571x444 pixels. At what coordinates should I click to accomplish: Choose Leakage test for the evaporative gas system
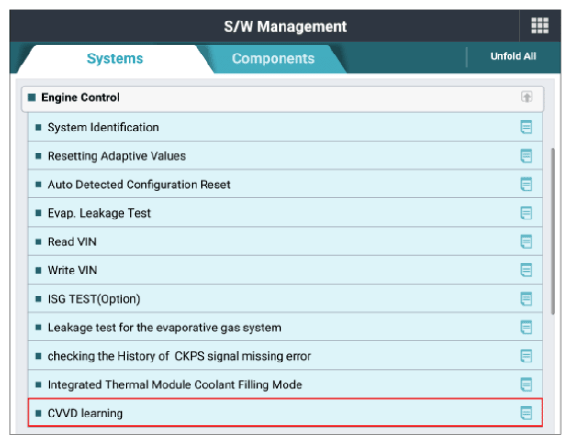tap(285, 327)
